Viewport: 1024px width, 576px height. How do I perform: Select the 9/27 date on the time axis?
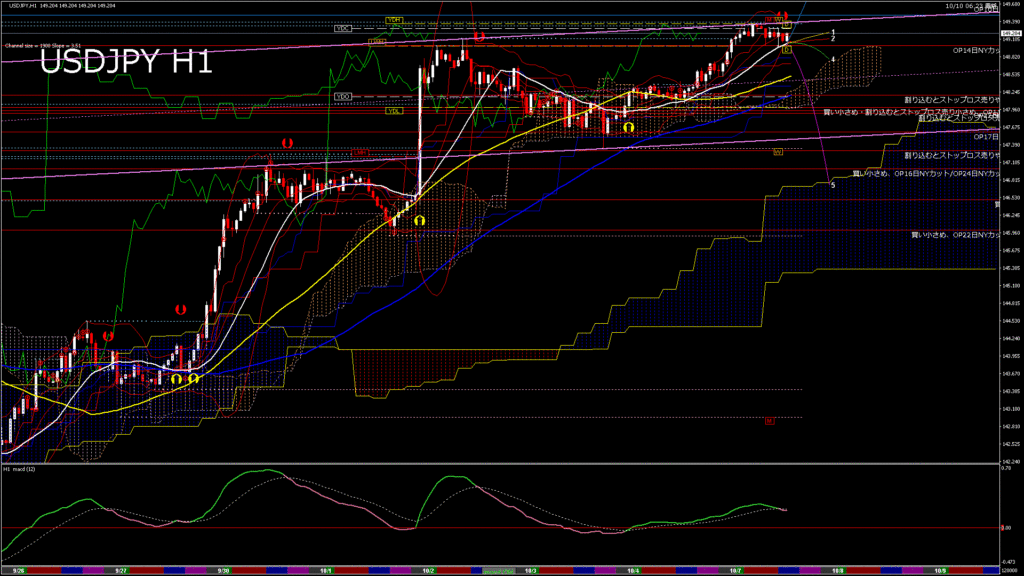120,571
